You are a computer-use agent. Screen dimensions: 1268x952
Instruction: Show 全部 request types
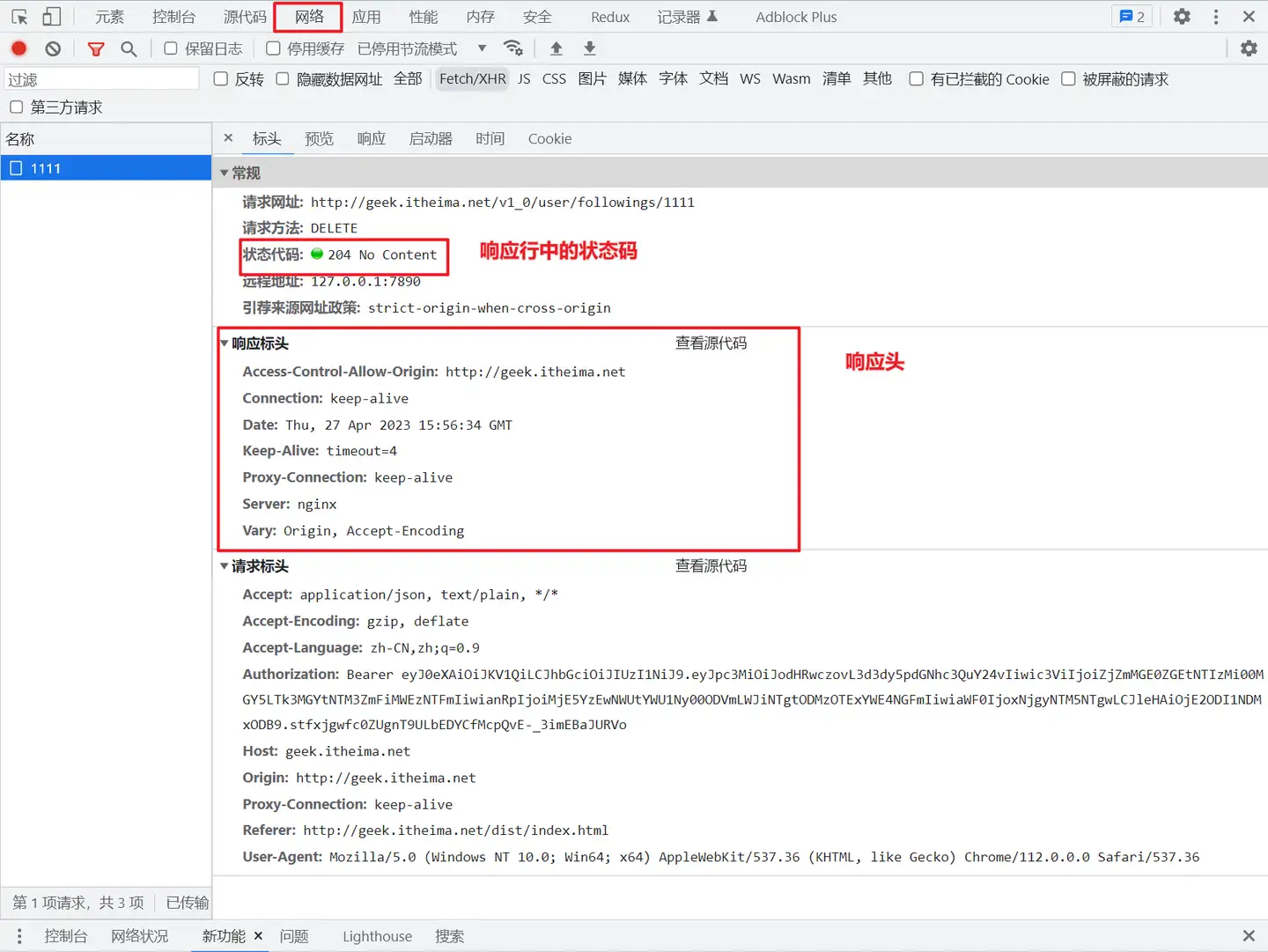coord(408,79)
